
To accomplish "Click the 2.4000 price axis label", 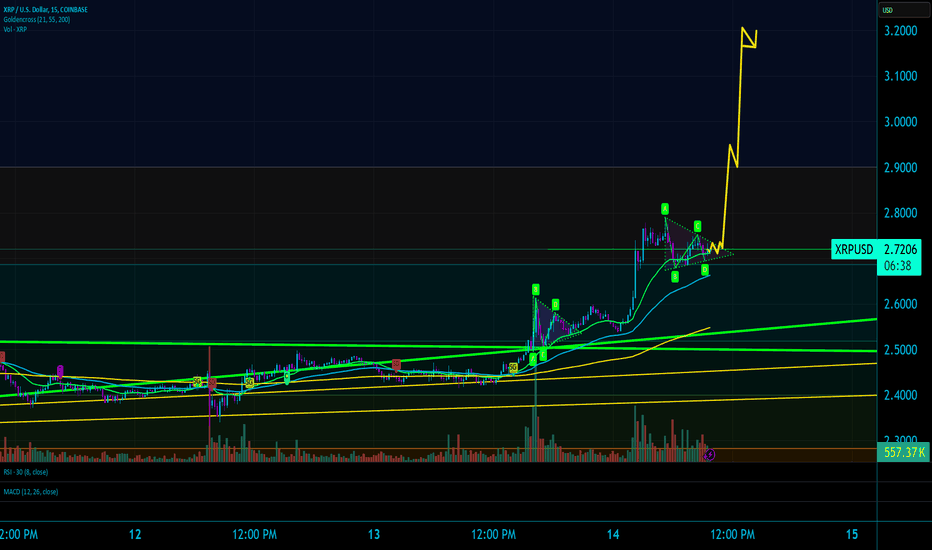I will [x=900, y=395].
